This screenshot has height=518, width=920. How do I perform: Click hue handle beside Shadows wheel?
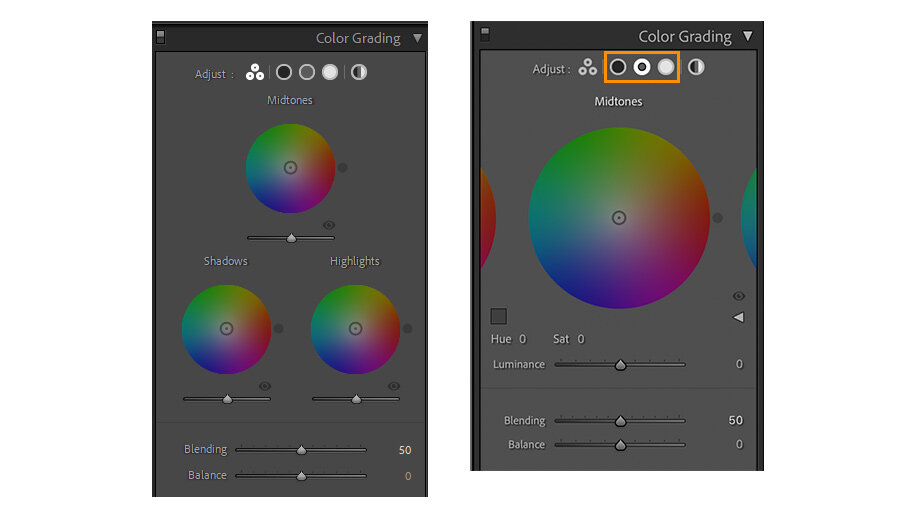click(279, 329)
